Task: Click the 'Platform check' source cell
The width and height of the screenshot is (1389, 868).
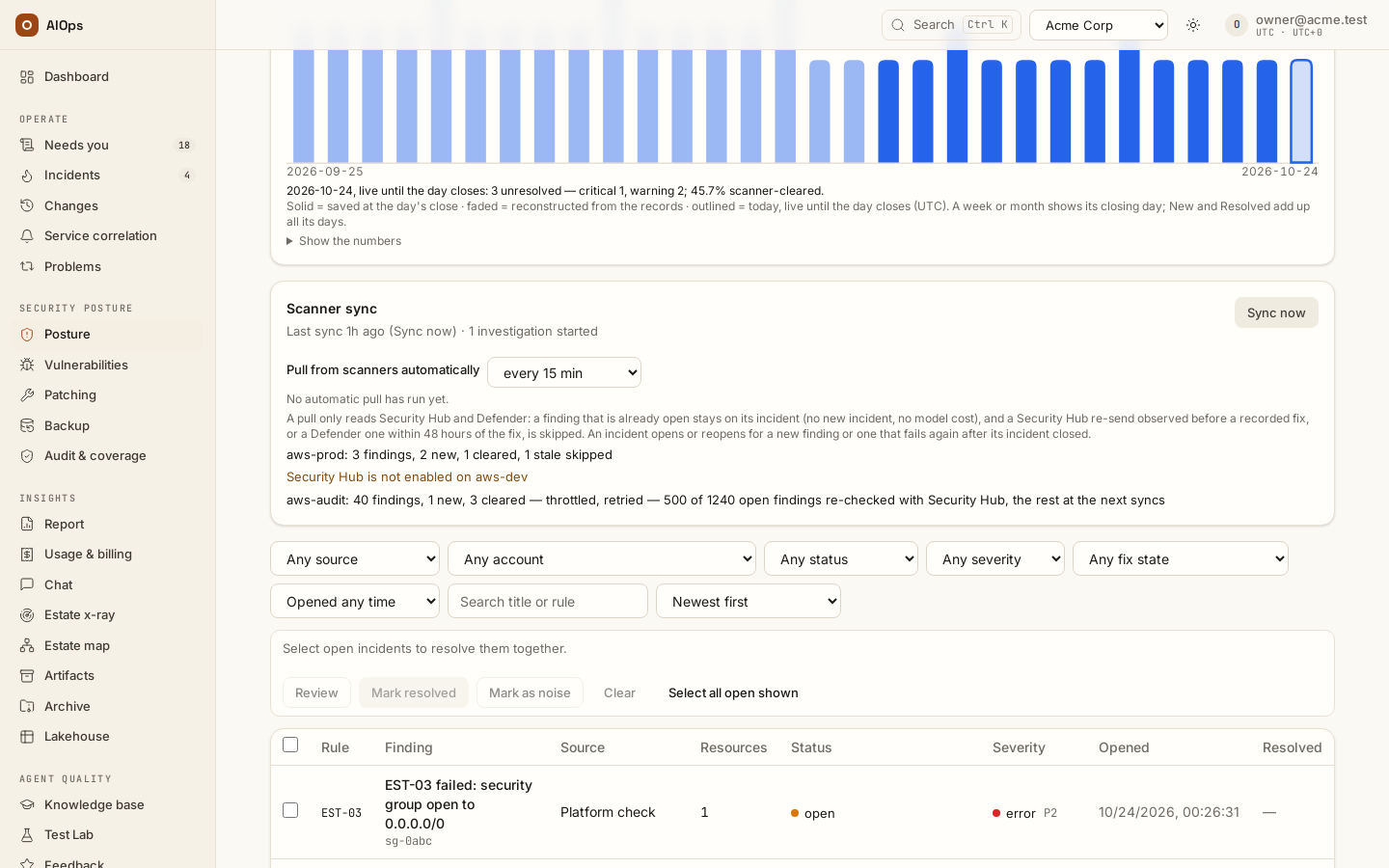Action: 608,812
